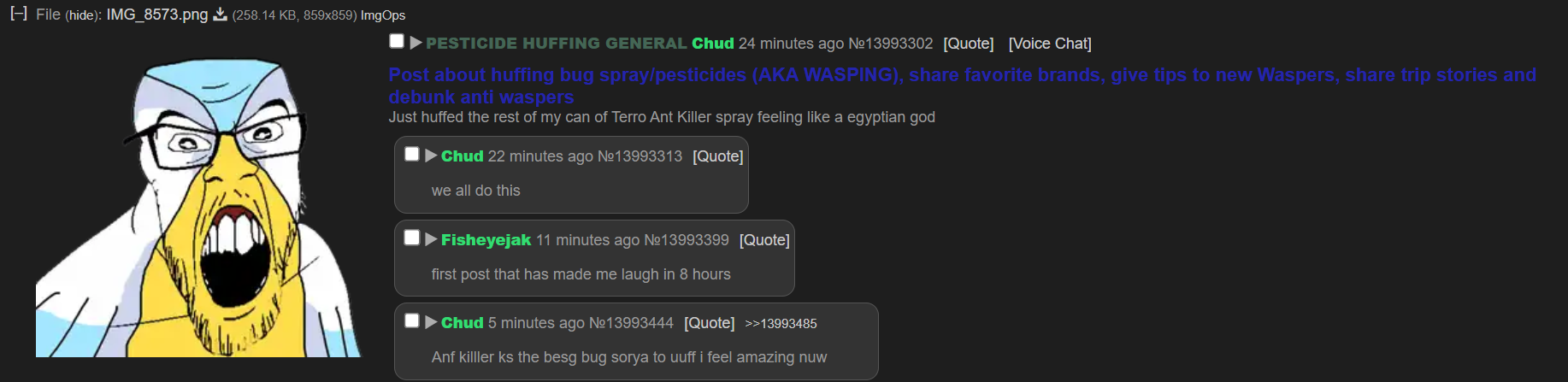Open ImgOps for the image
The height and width of the screenshot is (382, 1568).
click(383, 15)
